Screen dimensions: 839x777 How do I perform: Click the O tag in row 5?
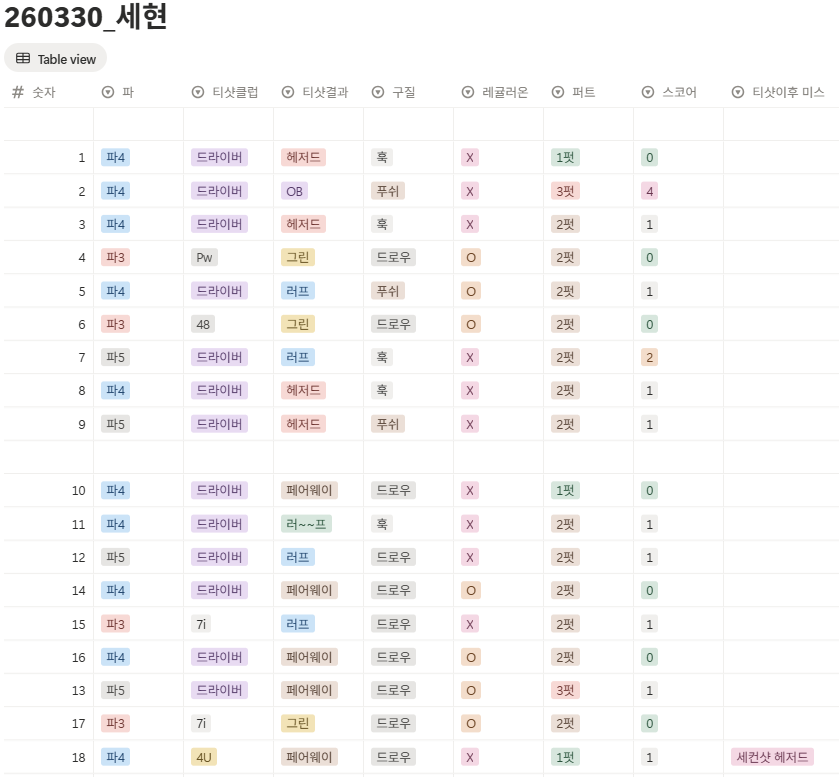pos(471,291)
